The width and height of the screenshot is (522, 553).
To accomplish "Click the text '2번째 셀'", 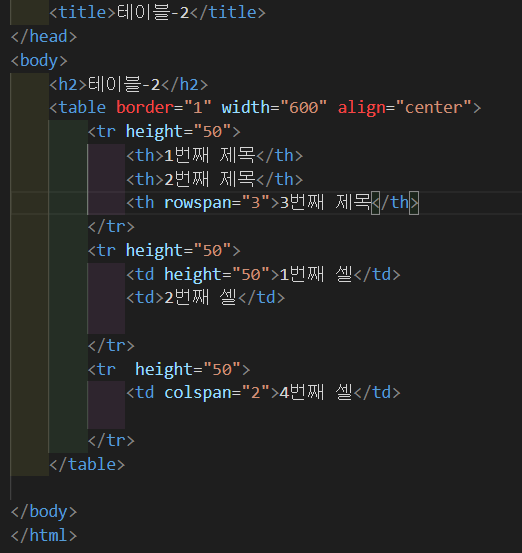I will (200, 298).
